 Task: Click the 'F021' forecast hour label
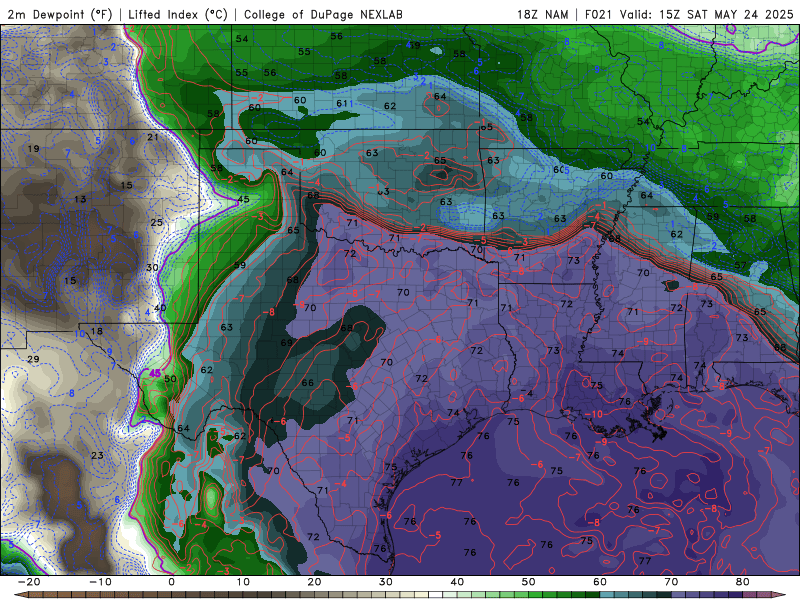pyautogui.click(x=598, y=15)
